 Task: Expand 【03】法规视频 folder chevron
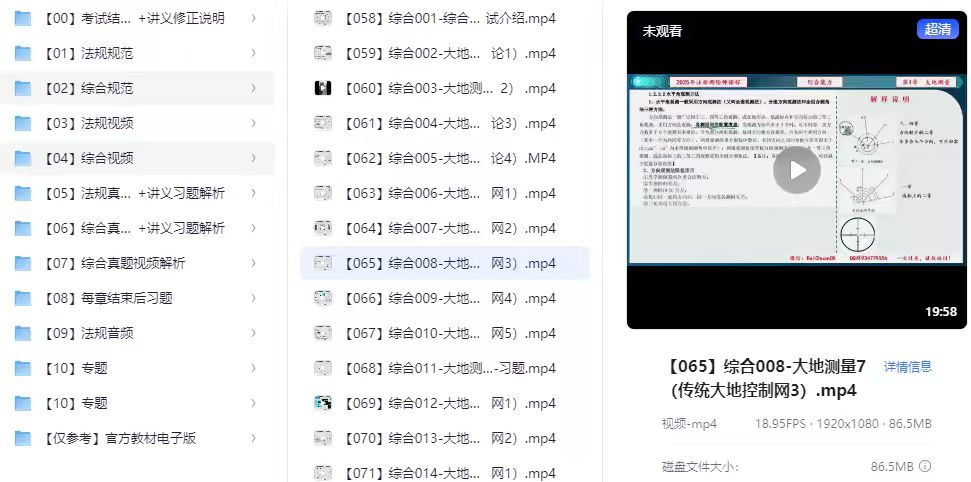pos(253,123)
